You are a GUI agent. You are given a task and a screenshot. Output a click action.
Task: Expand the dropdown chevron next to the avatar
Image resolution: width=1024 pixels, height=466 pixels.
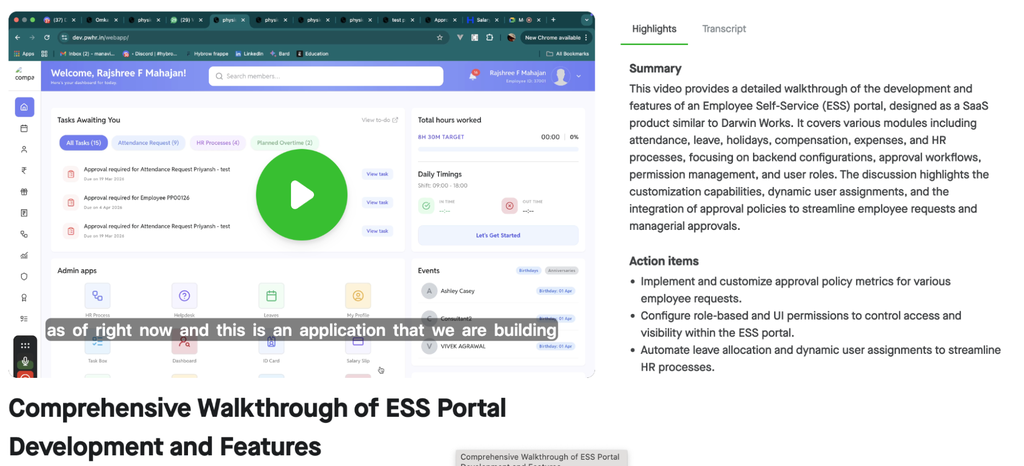[x=578, y=76]
